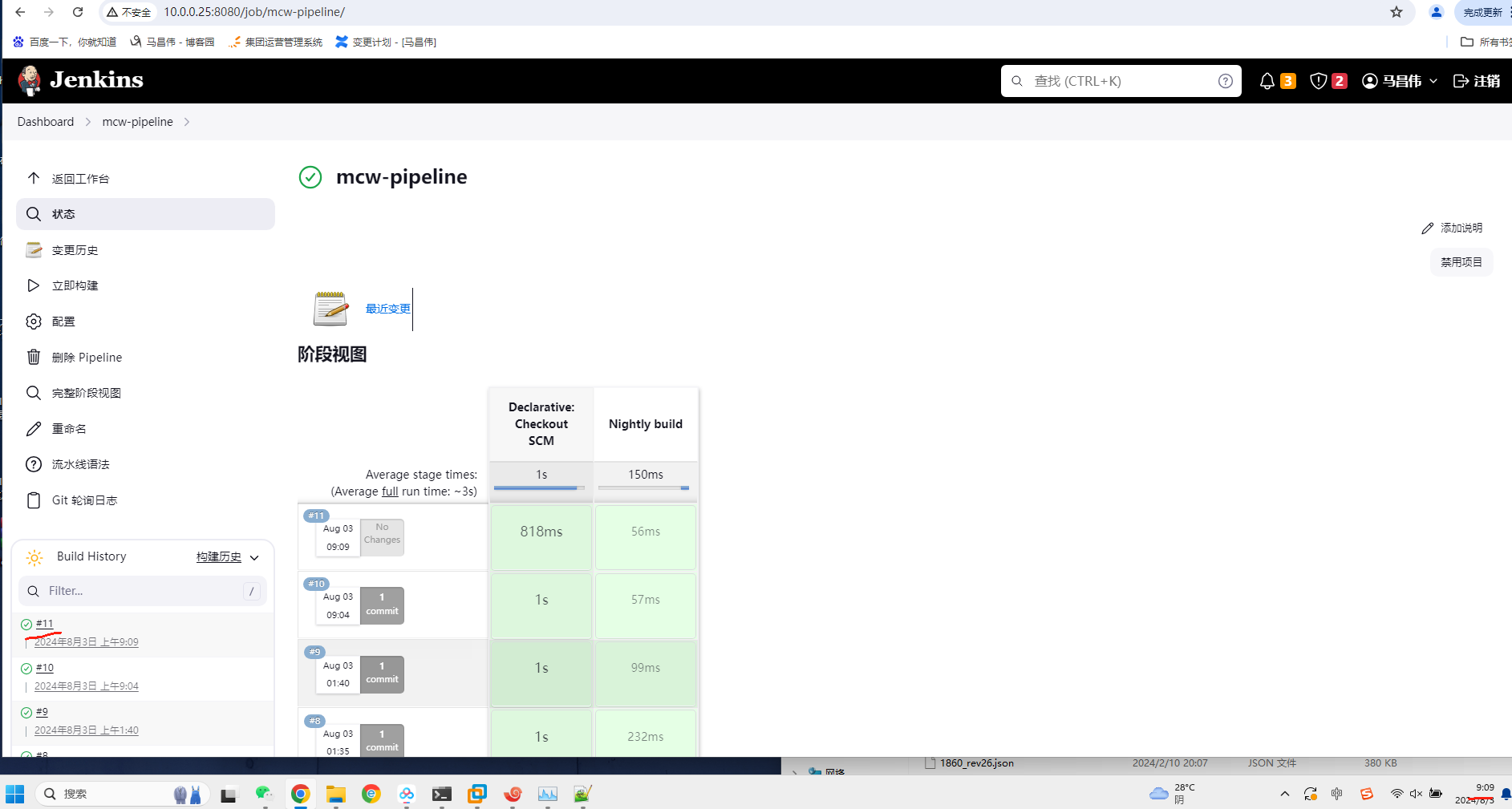
Task: Go to Dashboard breadcrumb
Action: [46, 122]
